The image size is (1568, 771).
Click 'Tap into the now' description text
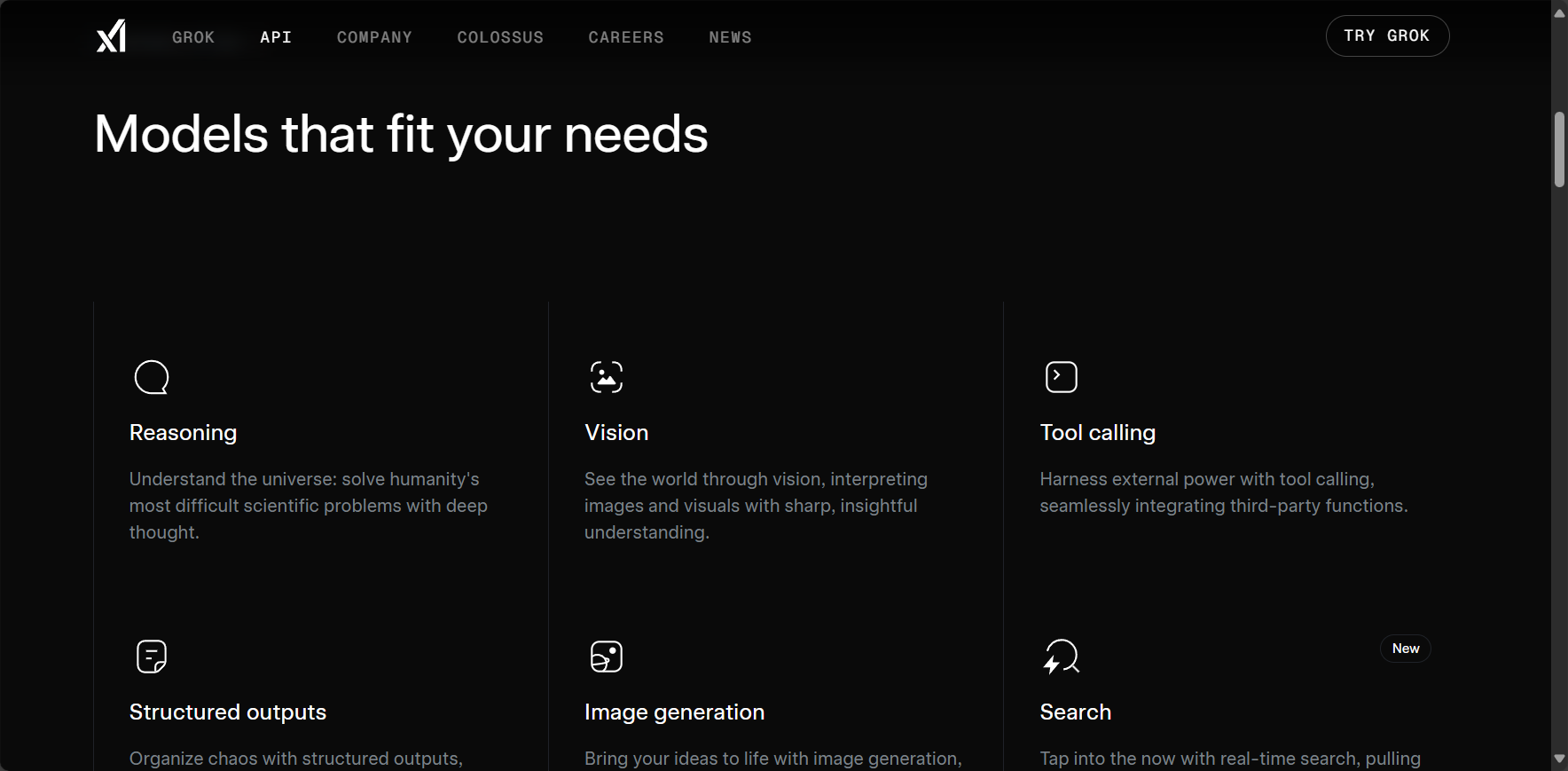(x=1230, y=759)
